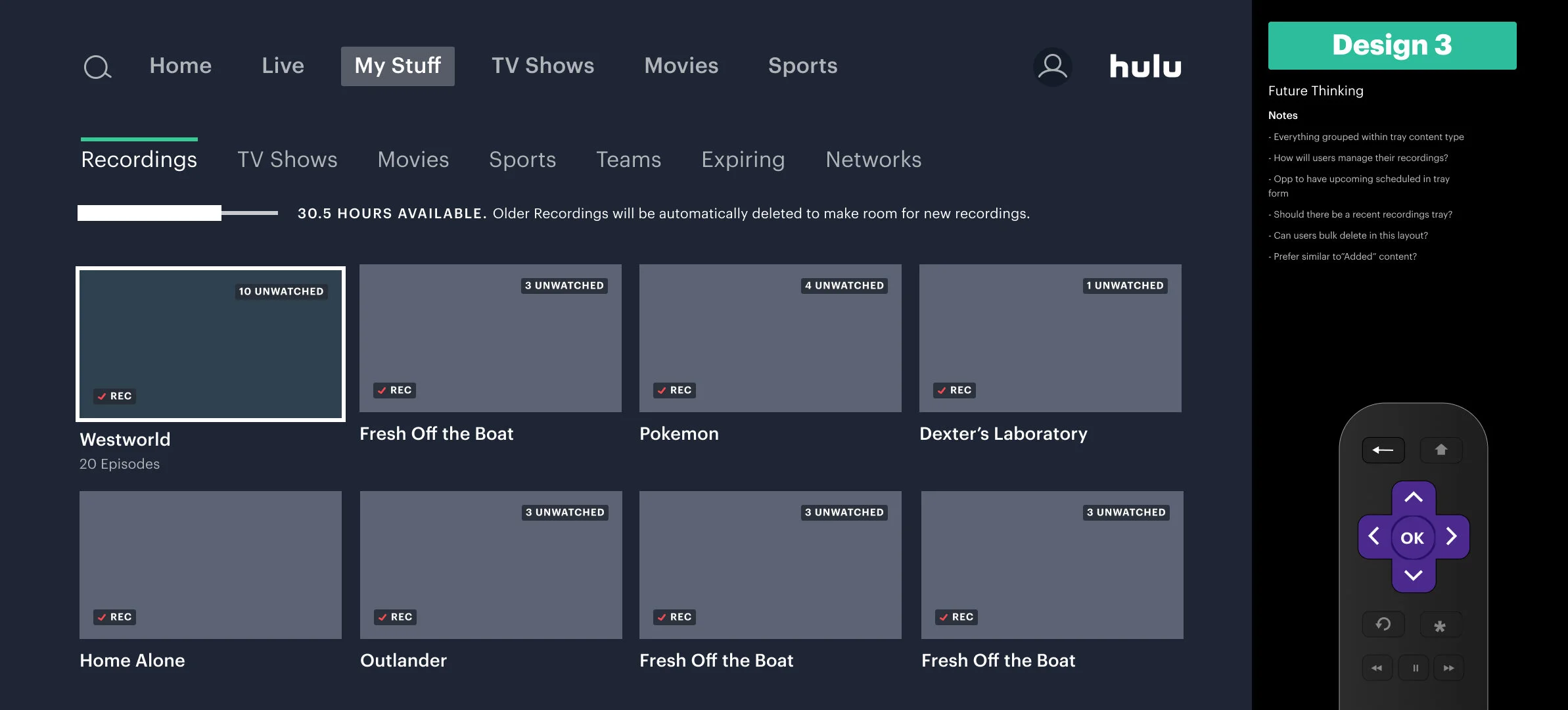
Task: Toggle the REC badge on Westworld
Action: (114, 396)
